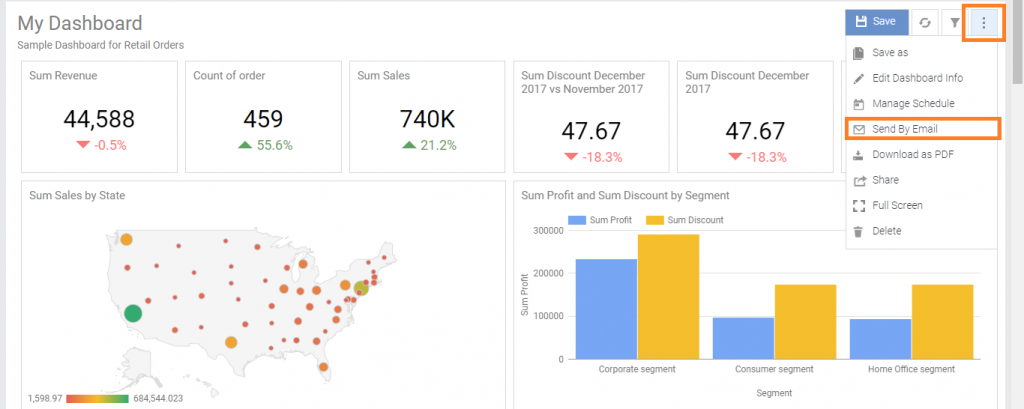This screenshot has width=1024, height=409.
Task: Click the map color range legend bar
Action: pos(97,398)
